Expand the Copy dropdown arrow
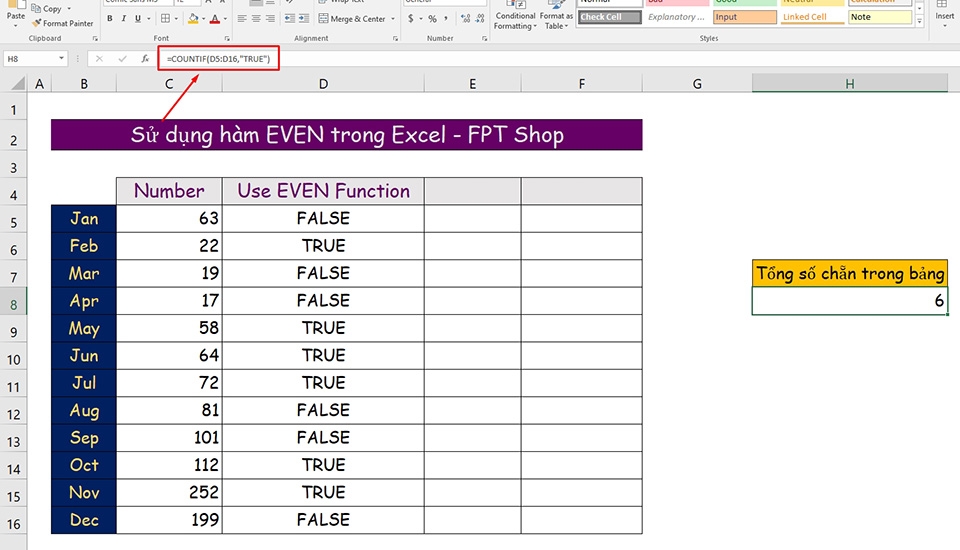960x550 pixels. 69,9
